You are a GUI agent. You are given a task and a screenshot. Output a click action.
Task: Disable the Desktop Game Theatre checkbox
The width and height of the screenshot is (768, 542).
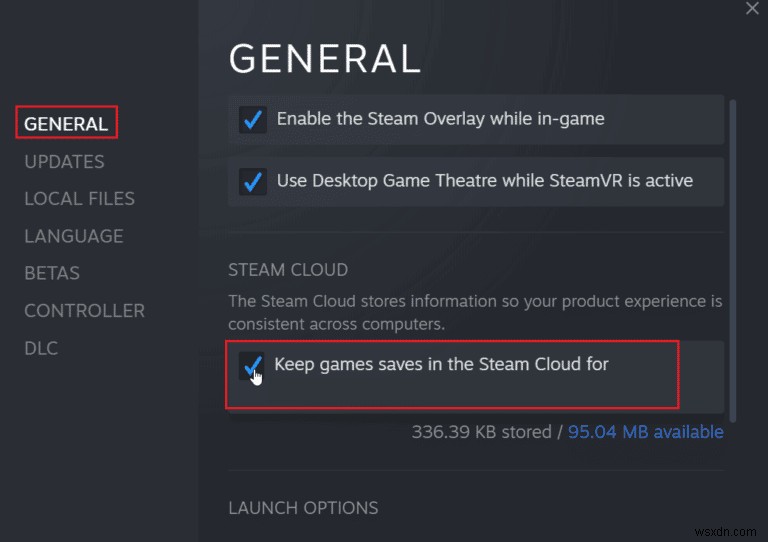click(x=252, y=182)
